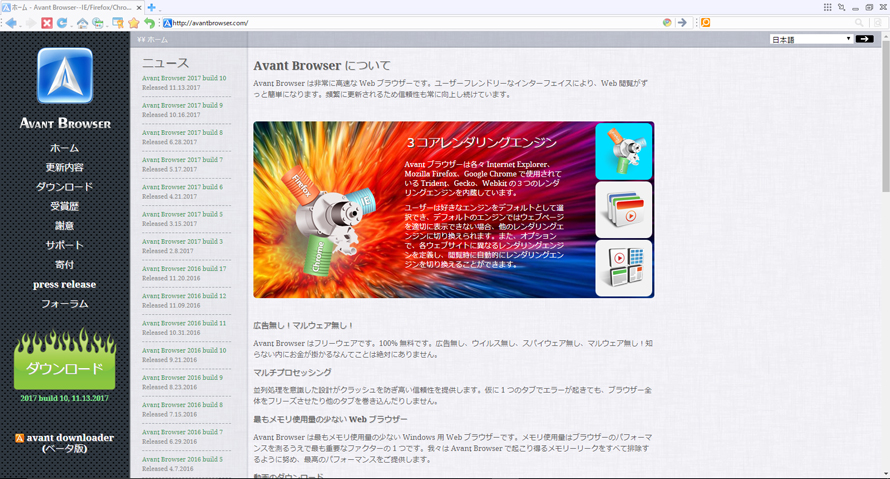Switch rendering engine via Chrome icon

(667, 23)
